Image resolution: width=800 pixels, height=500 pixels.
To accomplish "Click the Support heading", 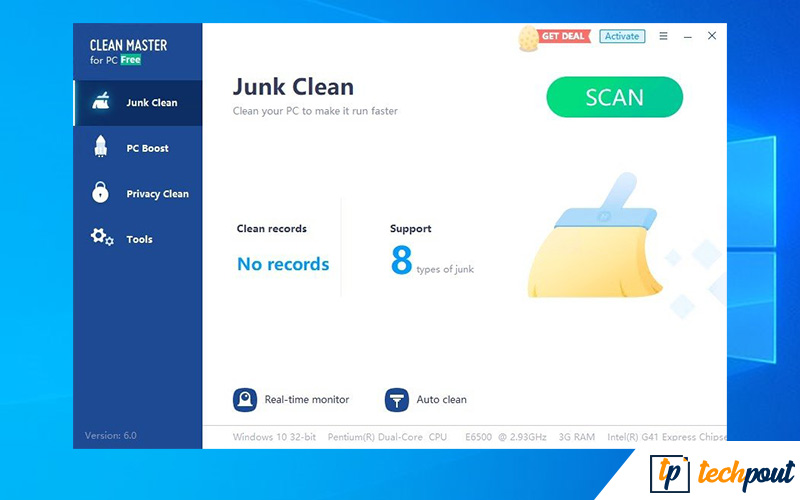I will pyautogui.click(x=410, y=229).
